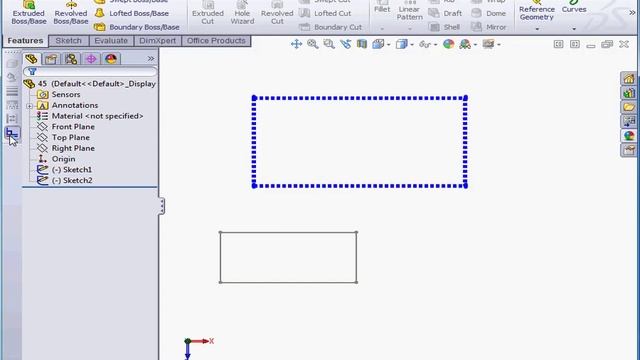Click the Reference Geometry button
640x360 pixels.
(537, 11)
